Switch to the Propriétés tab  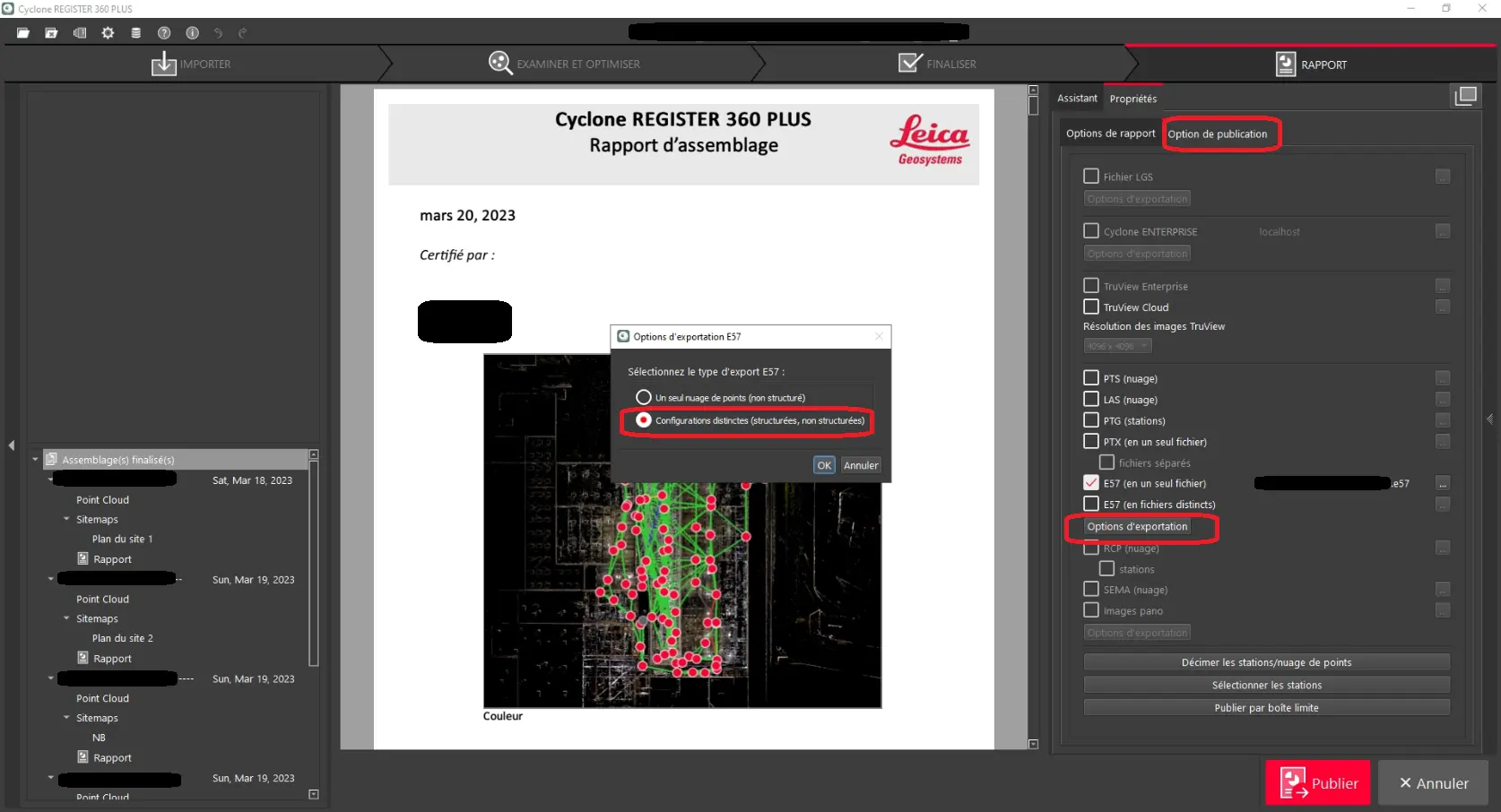click(1133, 99)
